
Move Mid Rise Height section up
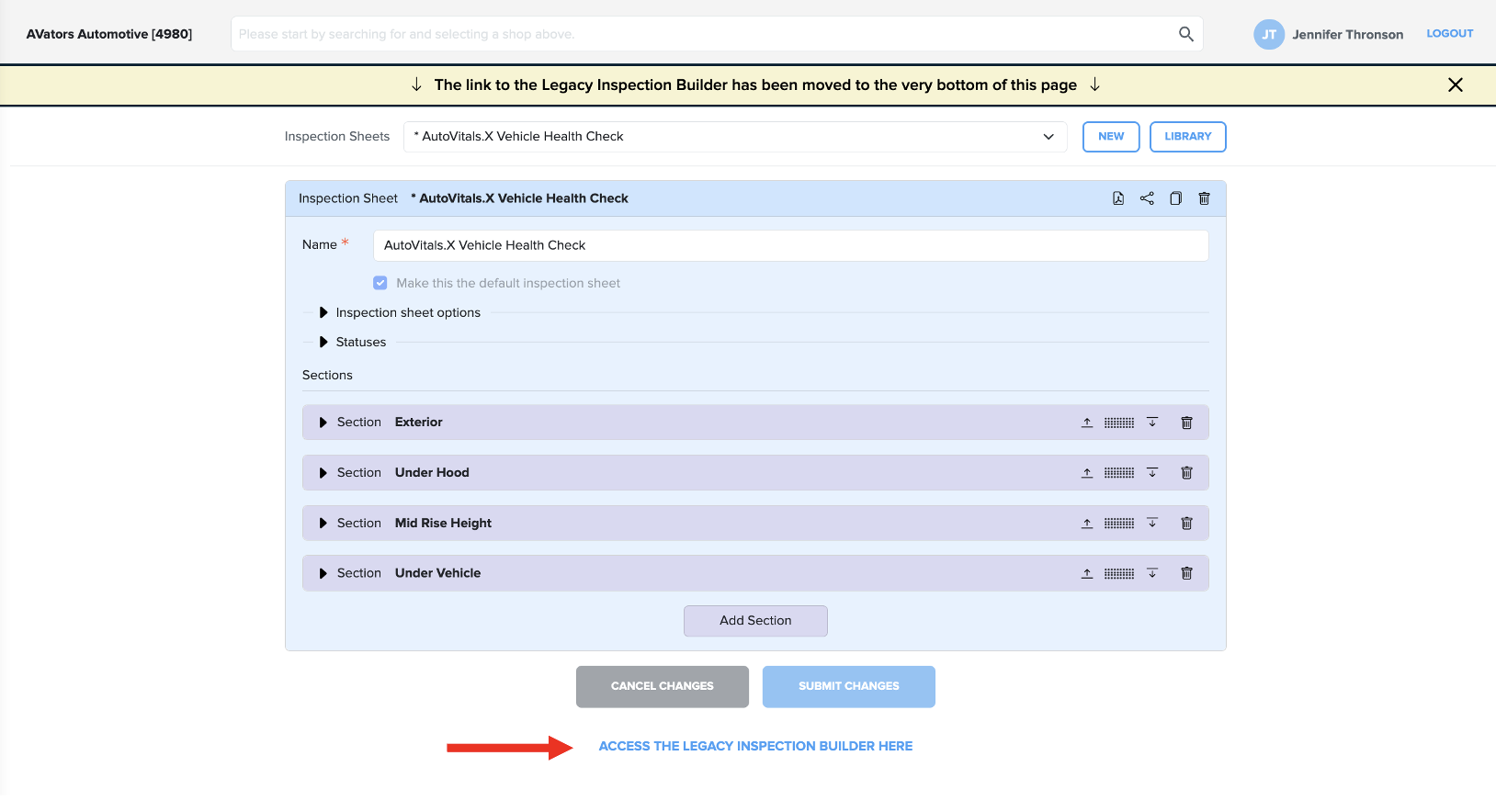[1087, 524]
